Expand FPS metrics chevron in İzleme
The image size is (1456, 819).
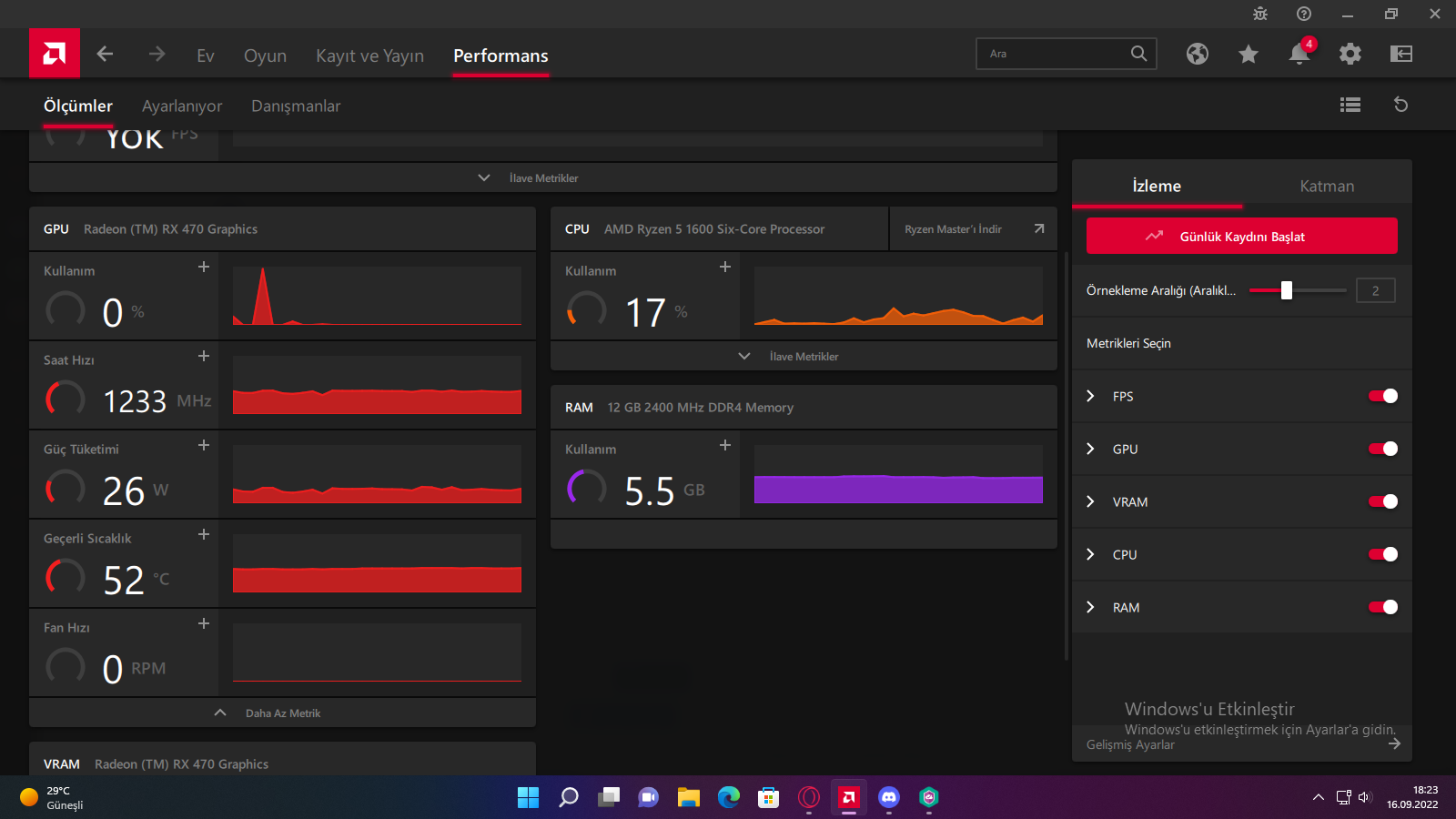click(x=1090, y=396)
